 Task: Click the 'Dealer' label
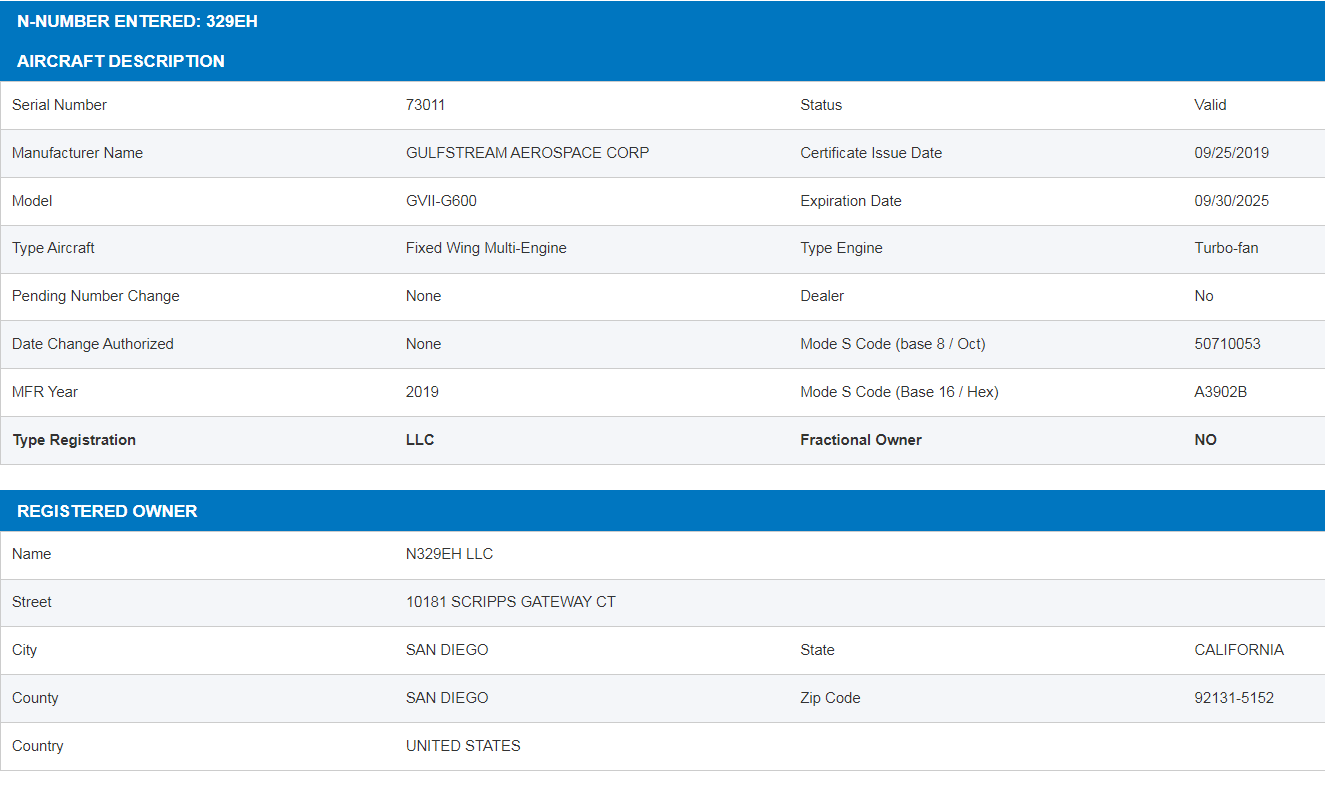822,296
